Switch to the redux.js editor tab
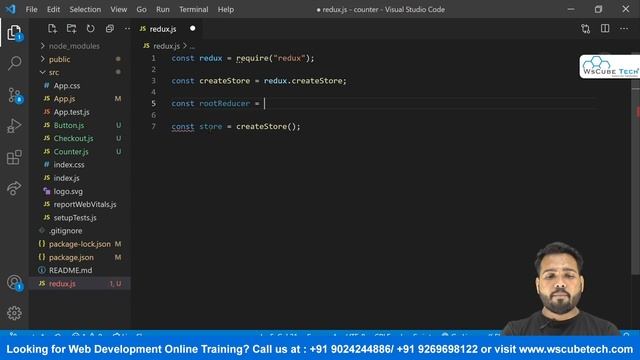Viewport: 640px width, 360px height. point(167,29)
